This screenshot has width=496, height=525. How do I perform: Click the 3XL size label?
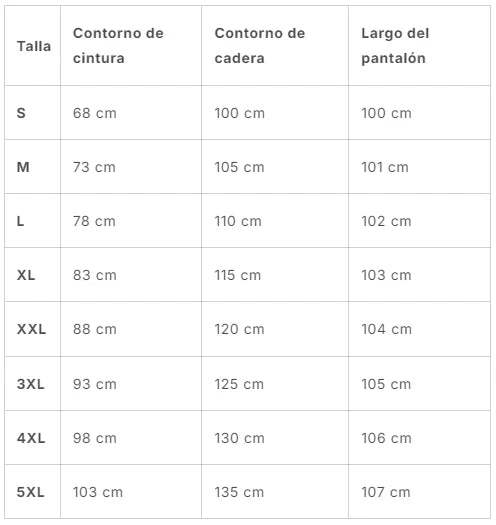[30, 384]
